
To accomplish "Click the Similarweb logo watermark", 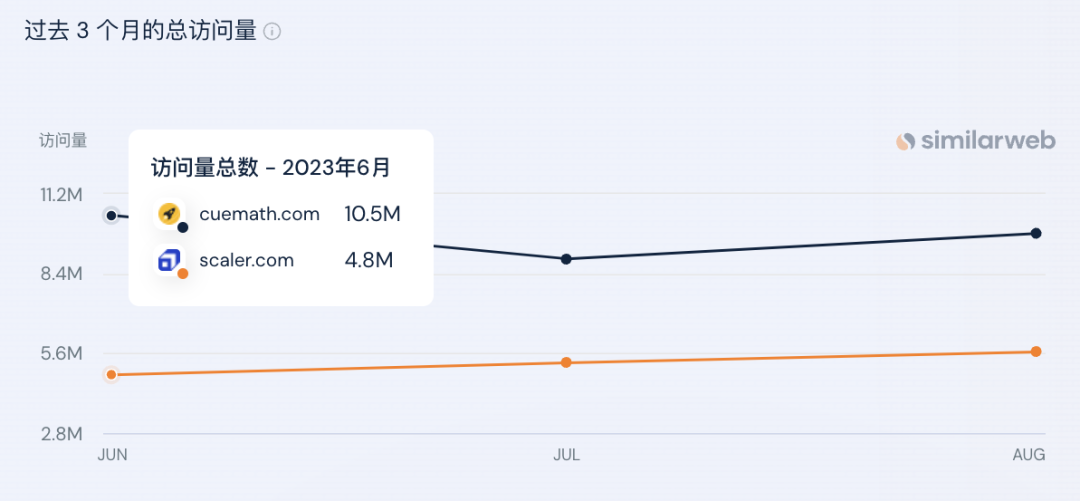I will pyautogui.click(x=975, y=141).
